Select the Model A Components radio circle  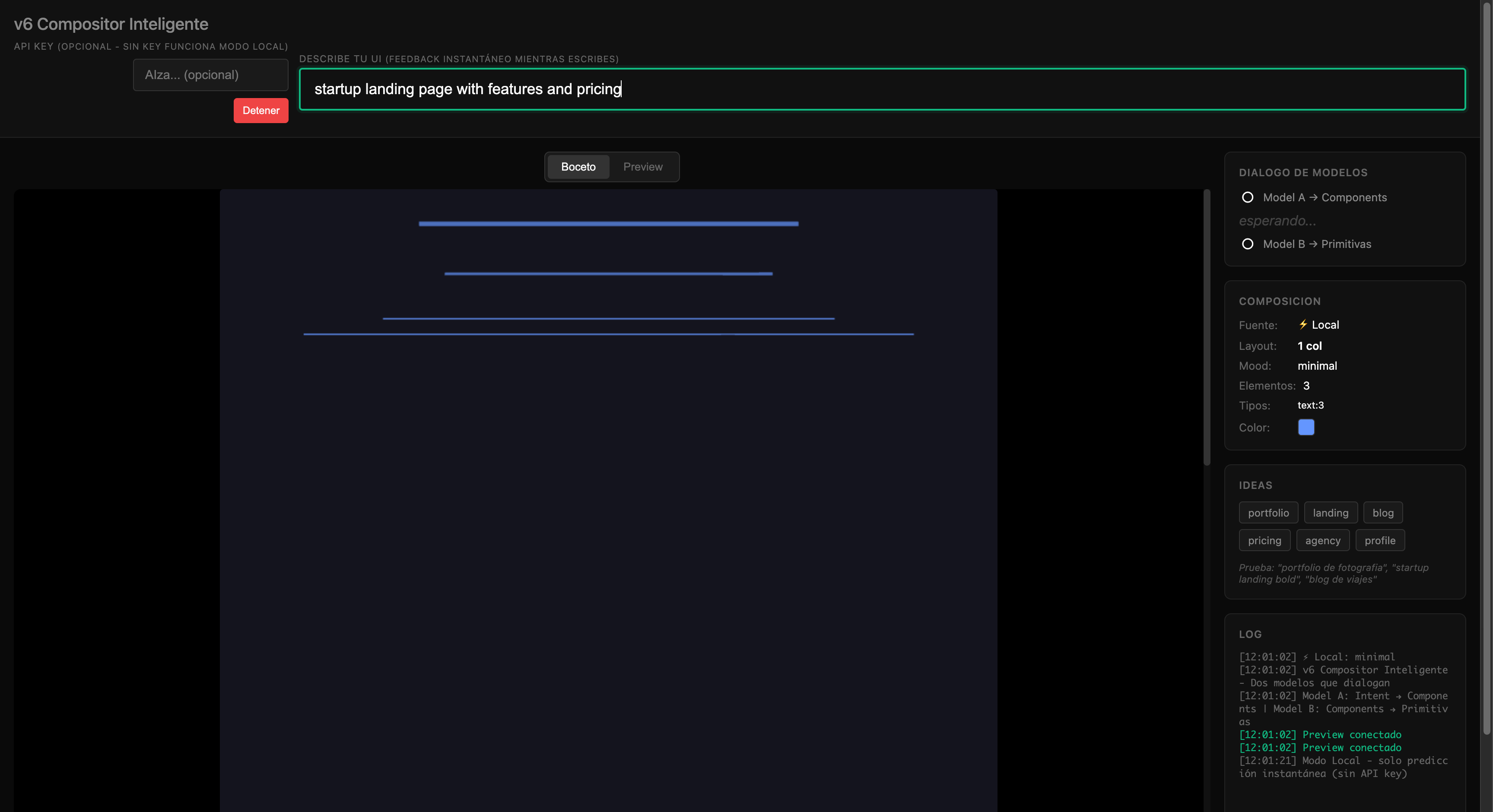click(x=1247, y=198)
